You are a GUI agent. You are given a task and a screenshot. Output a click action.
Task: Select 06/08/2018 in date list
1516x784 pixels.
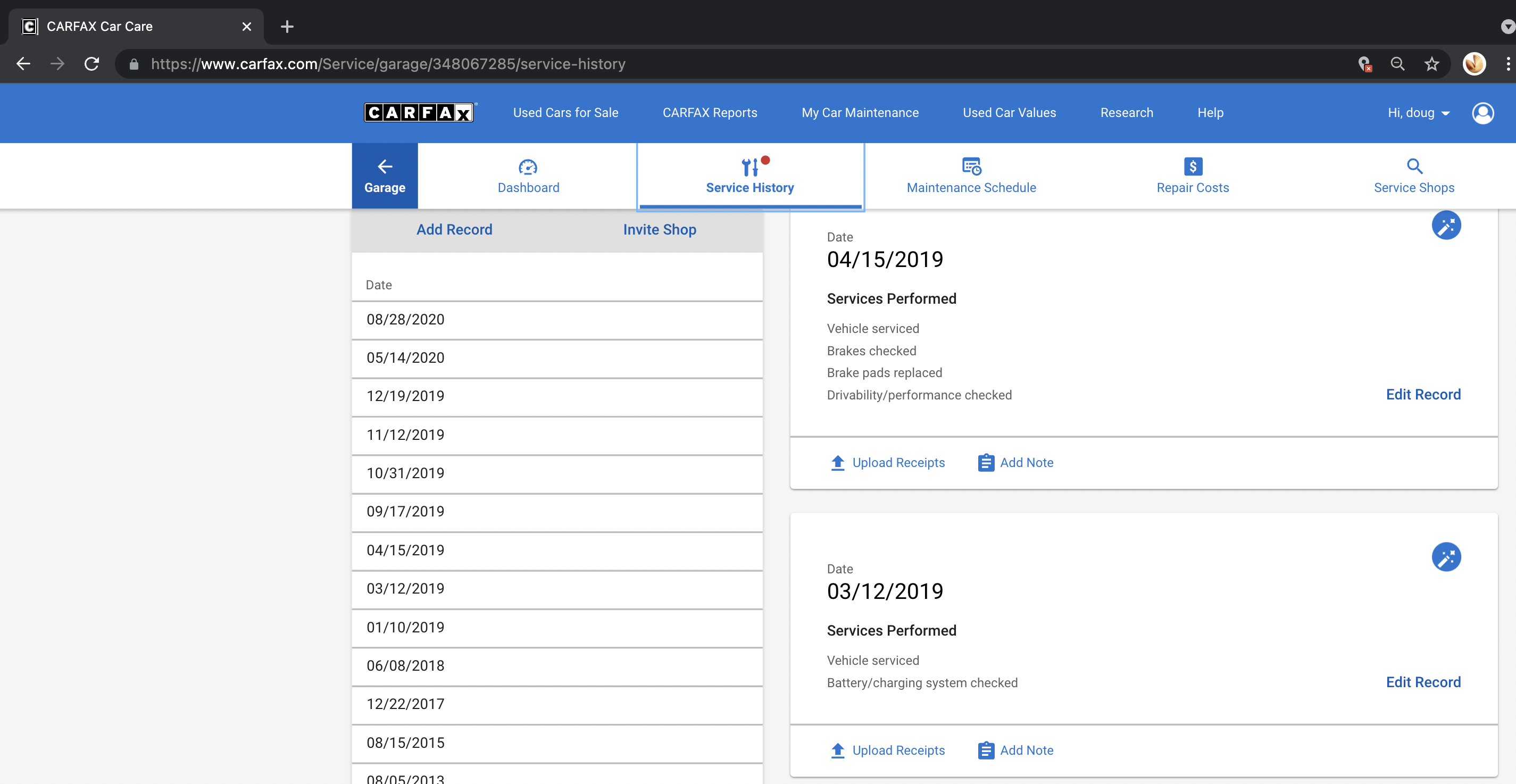[557, 666]
